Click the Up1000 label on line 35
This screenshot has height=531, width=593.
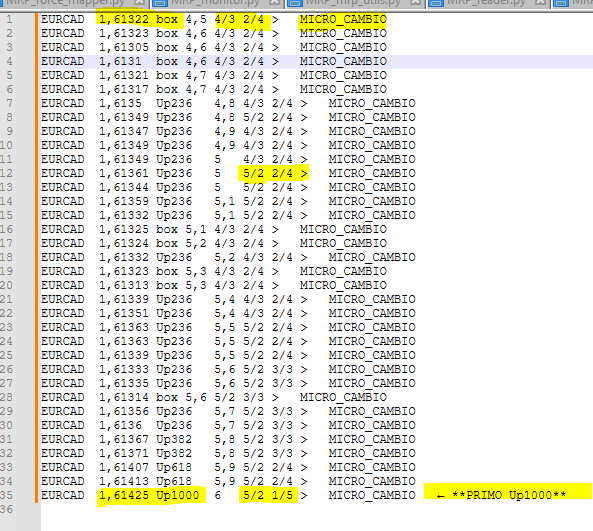[x=178, y=495]
